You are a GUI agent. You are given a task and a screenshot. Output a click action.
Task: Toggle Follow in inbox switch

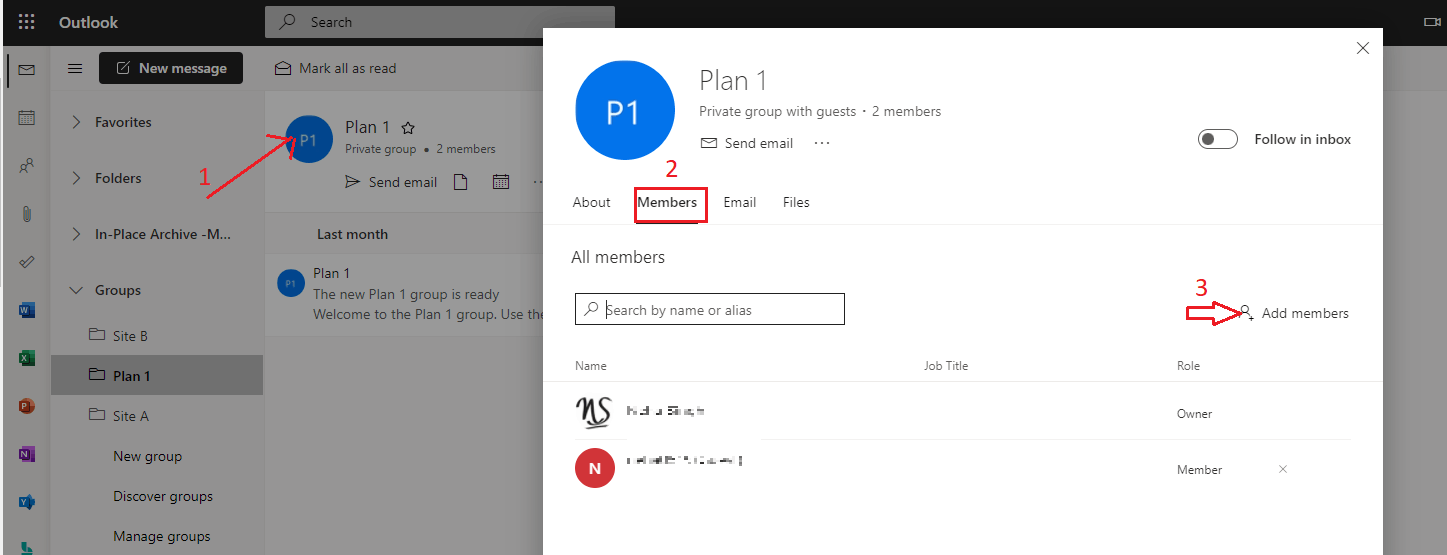coord(1218,139)
